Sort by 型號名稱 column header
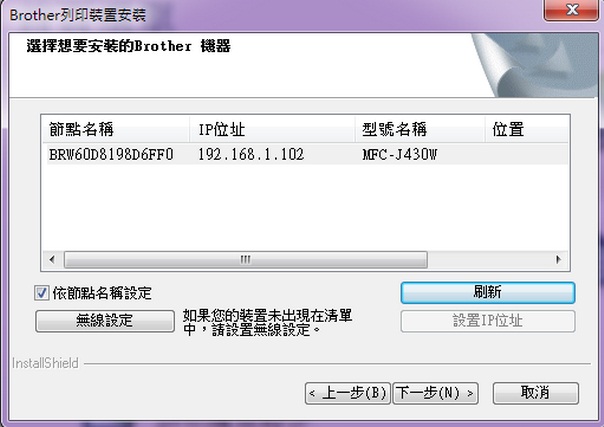Screen dimensions: 604x427 [419, 129]
